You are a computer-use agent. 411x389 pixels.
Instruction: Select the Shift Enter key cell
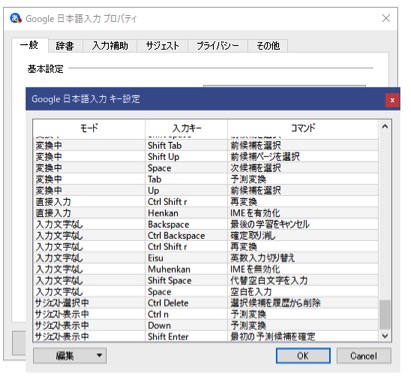pos(186,336)
